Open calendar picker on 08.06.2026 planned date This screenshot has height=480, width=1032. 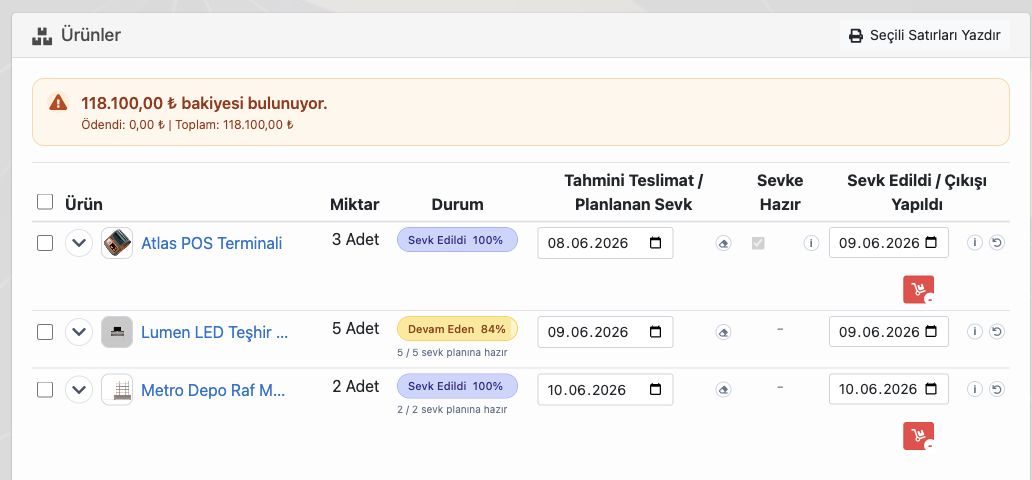656,243
